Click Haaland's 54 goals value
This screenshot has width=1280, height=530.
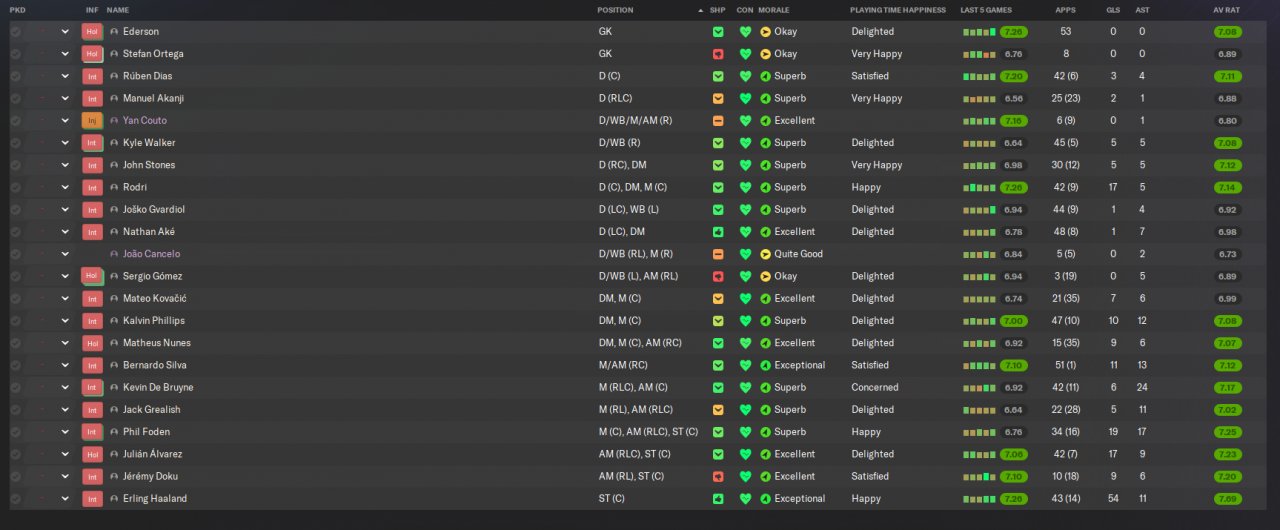point(1113,498)
